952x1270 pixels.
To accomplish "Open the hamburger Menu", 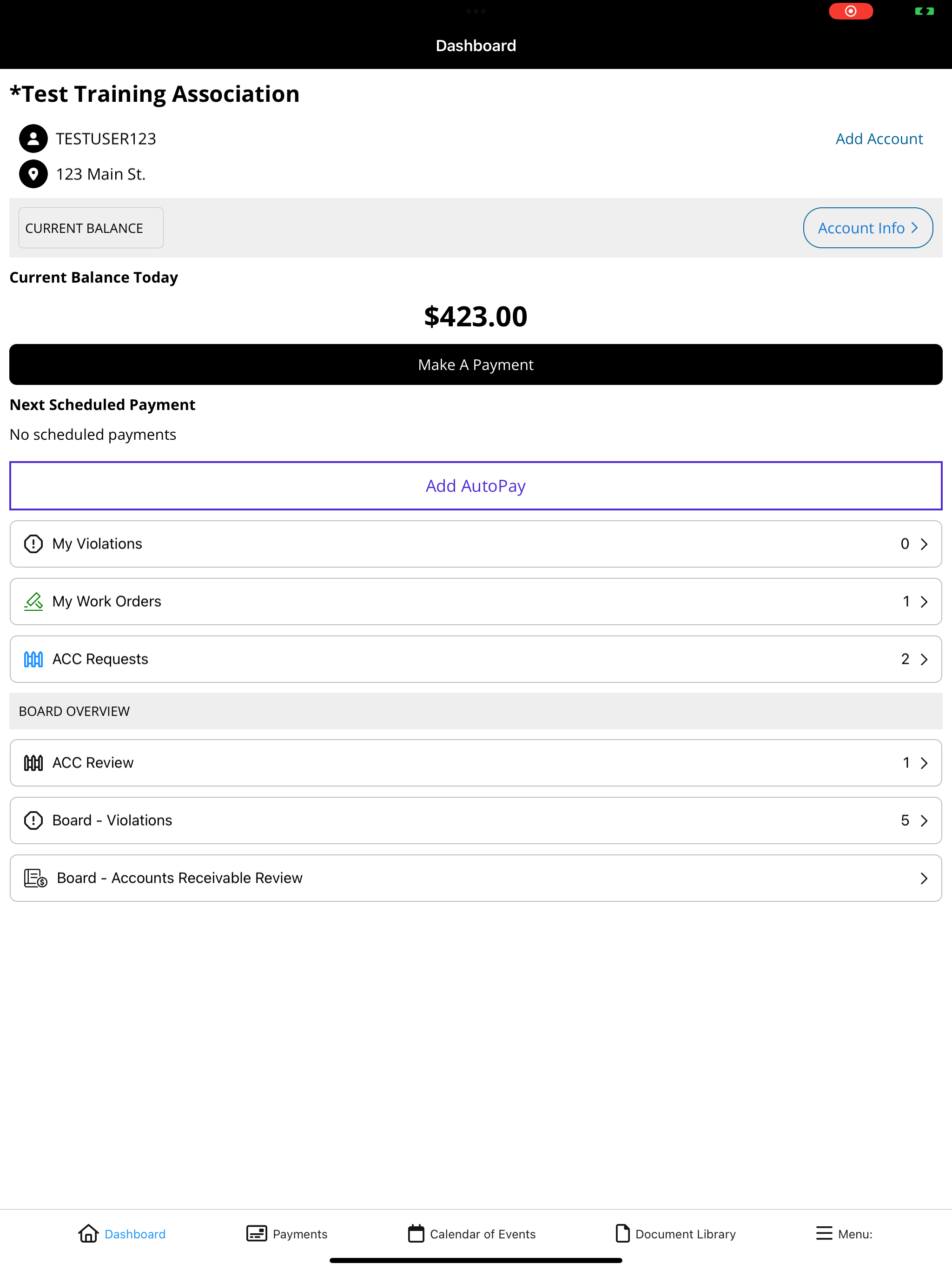I will click(x=844, y=1234).
